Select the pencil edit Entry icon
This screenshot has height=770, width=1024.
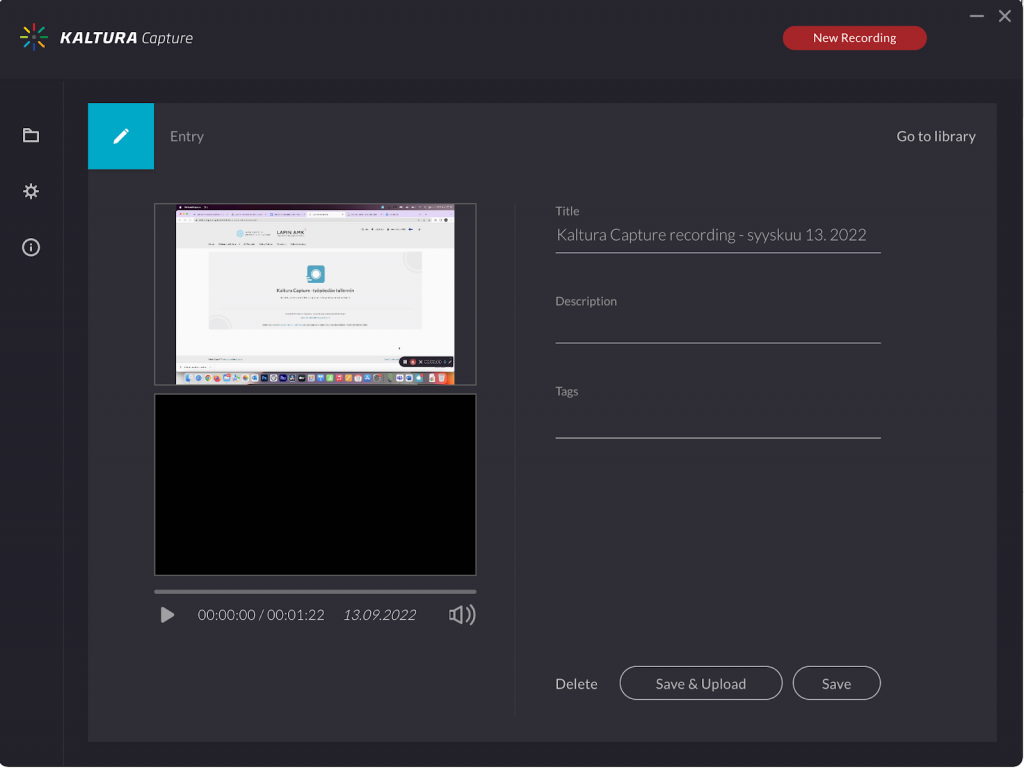pyautogui.click(x=121, y=136)
